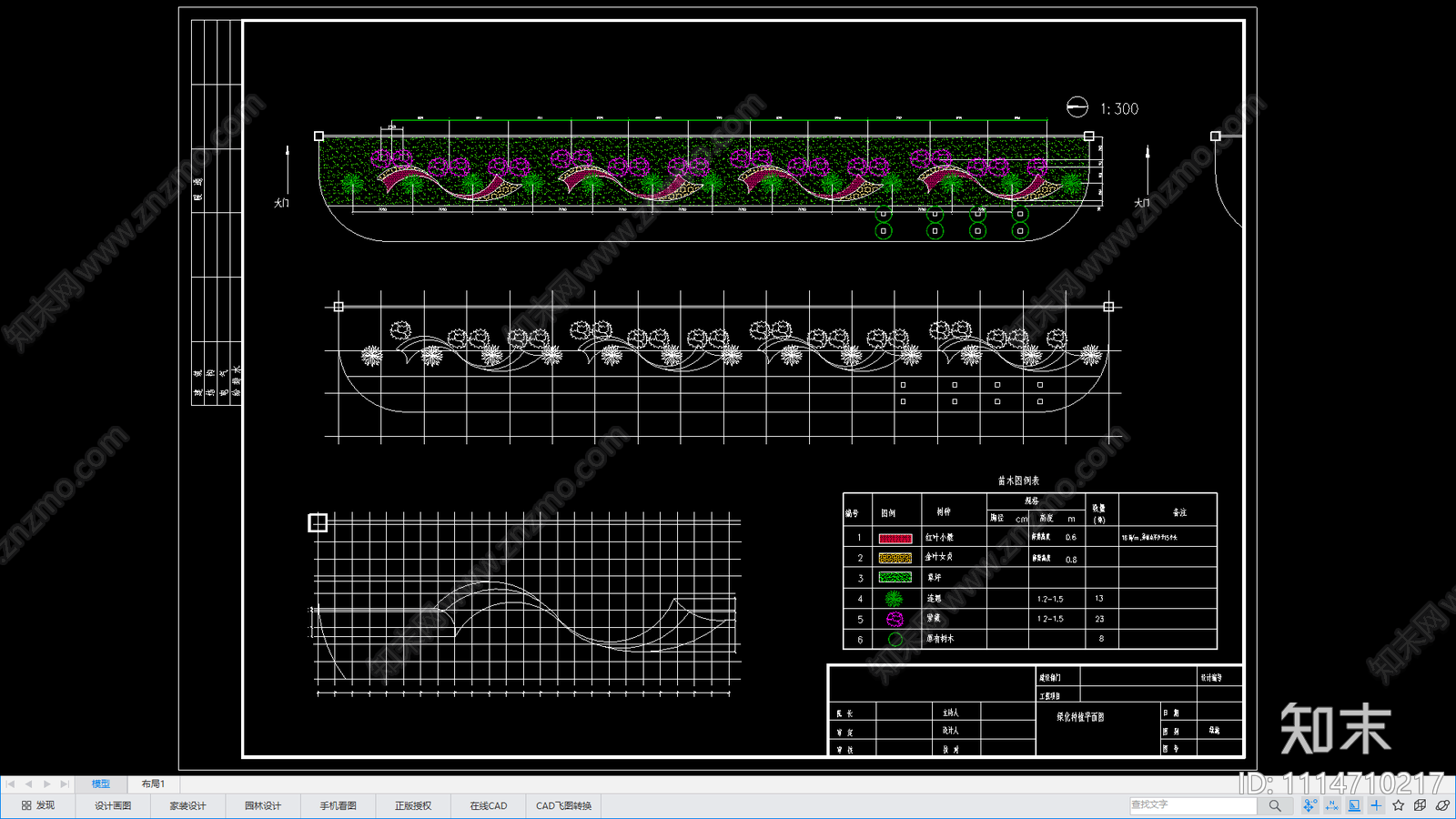Screen dimensions: 1456x819
Task: Click the red 红叶小檗 legend swatch
Action: pyautogui.click(x=895, y=539)
